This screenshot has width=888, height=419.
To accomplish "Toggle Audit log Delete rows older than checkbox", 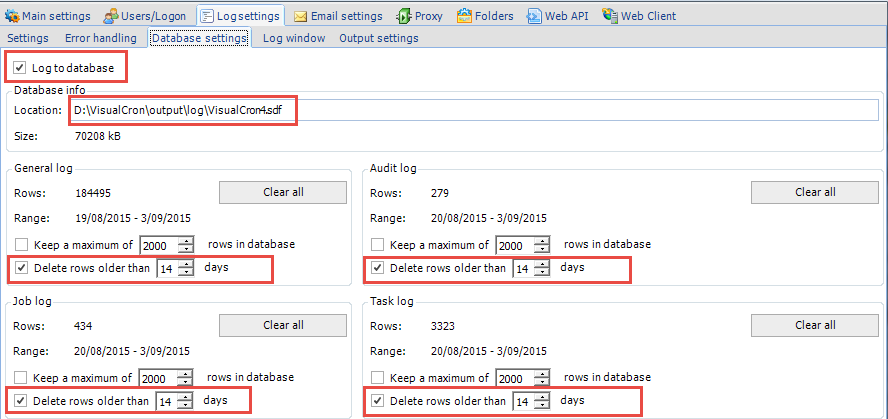I will pos(377,268).
